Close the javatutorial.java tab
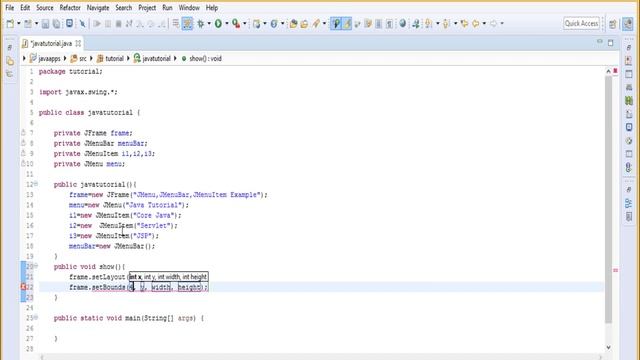Screen dimensions: 640x360 point(78,43)
